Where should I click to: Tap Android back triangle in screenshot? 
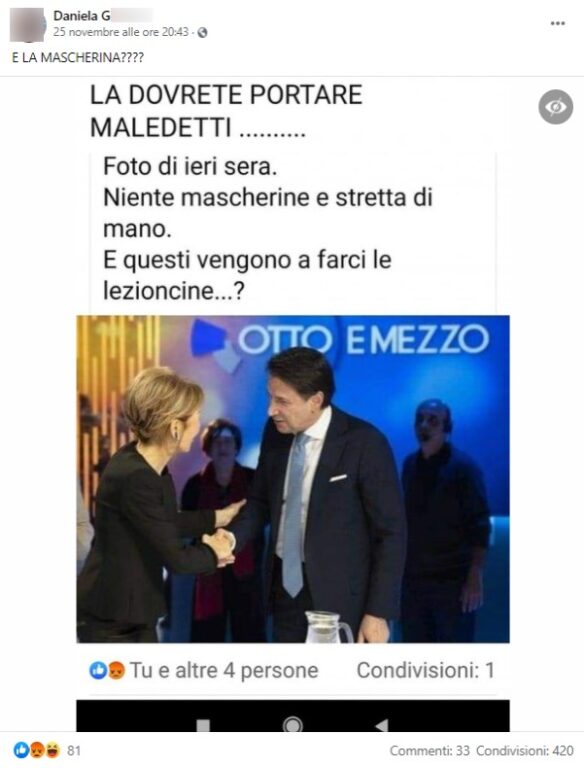[x=382, y=724]
